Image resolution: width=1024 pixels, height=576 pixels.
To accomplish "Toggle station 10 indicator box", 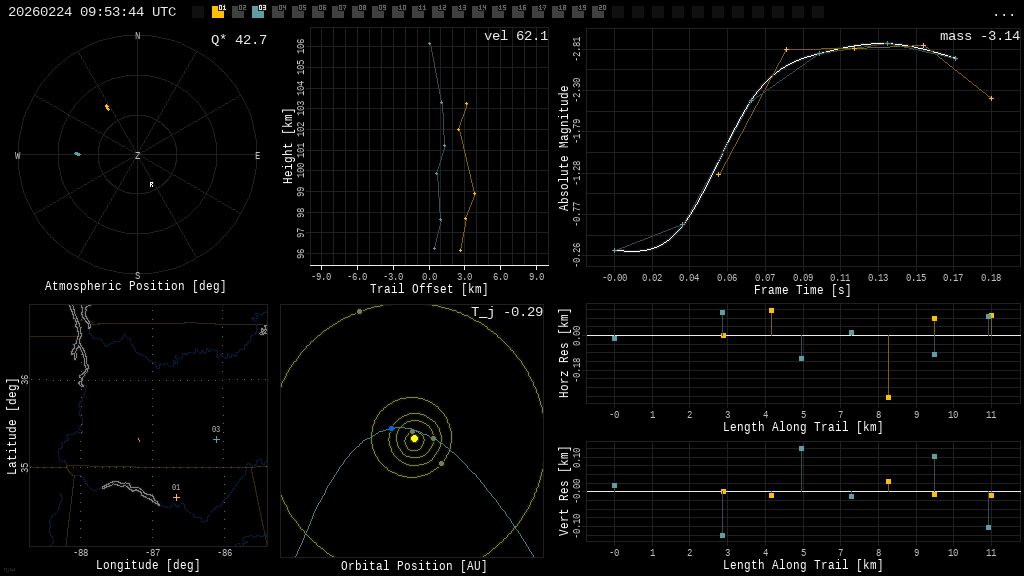I will [398, 12].
